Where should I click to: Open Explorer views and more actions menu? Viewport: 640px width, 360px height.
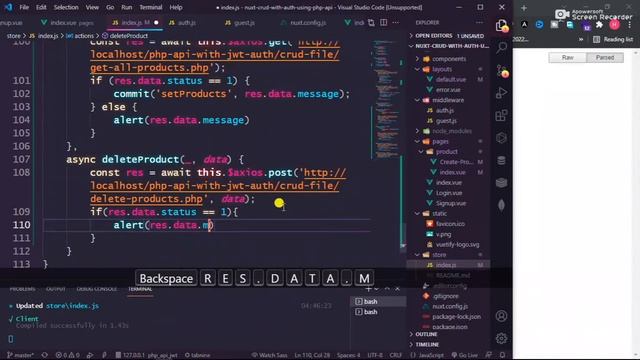click(x=480, y=23)
